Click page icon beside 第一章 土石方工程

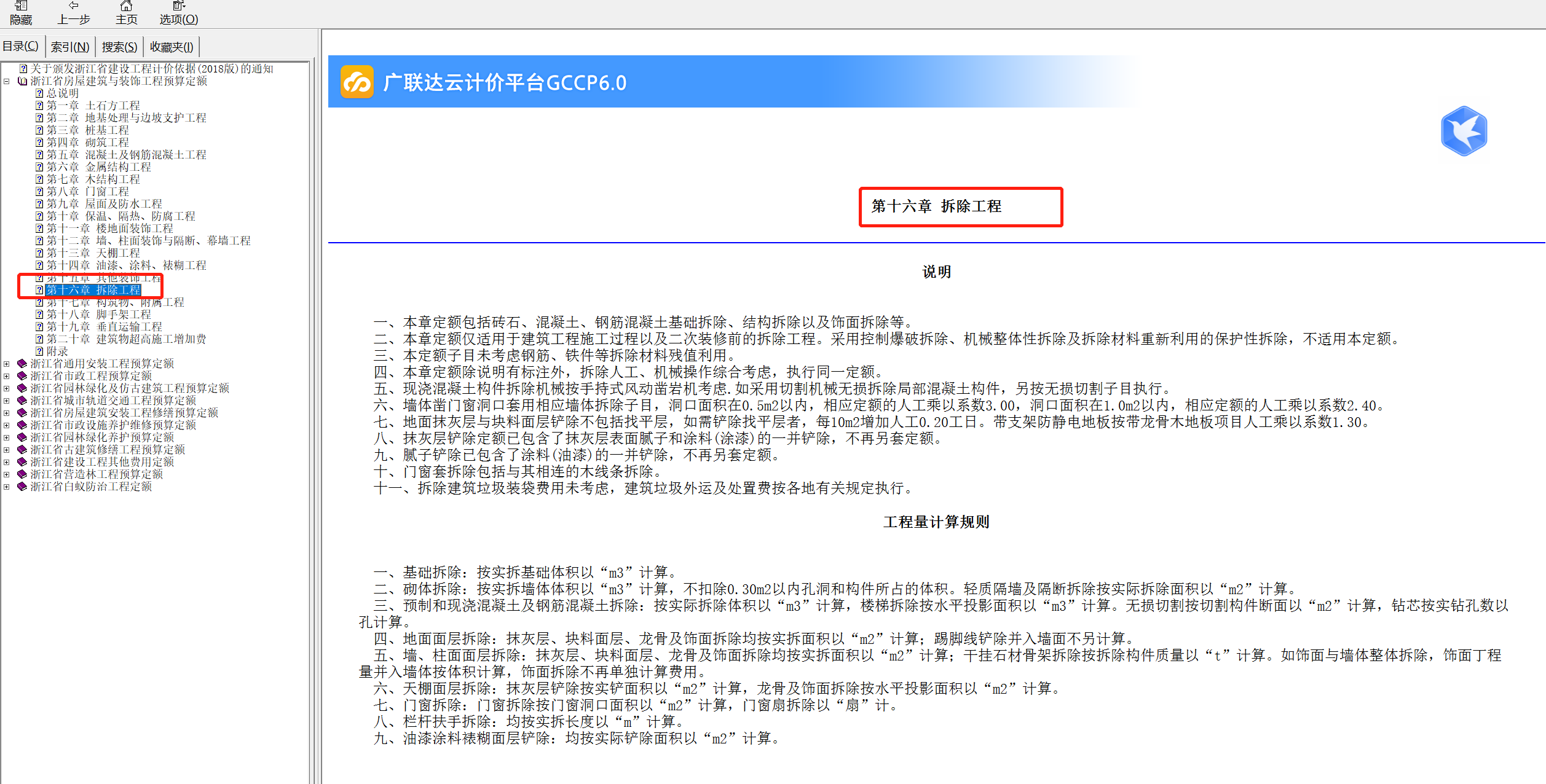pos(39,106)
